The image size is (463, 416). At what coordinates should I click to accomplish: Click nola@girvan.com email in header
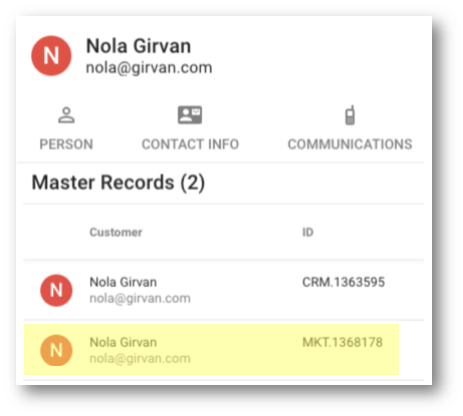coord(149,68)
